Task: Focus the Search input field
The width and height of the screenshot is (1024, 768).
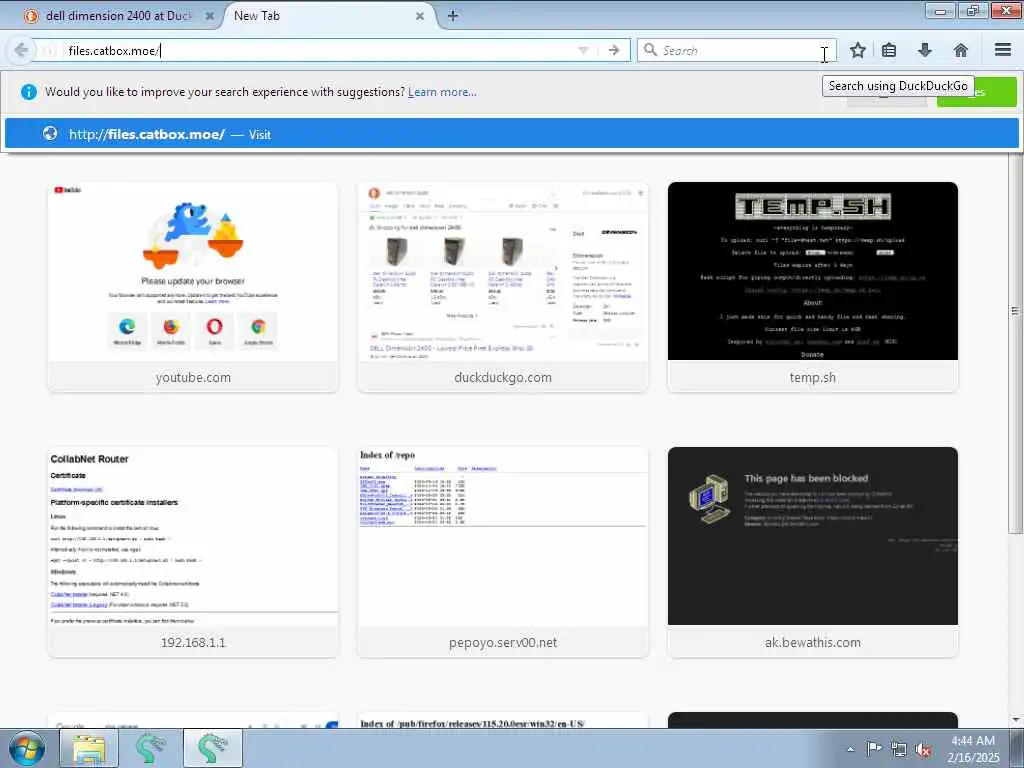Action: tap(737, 50)
